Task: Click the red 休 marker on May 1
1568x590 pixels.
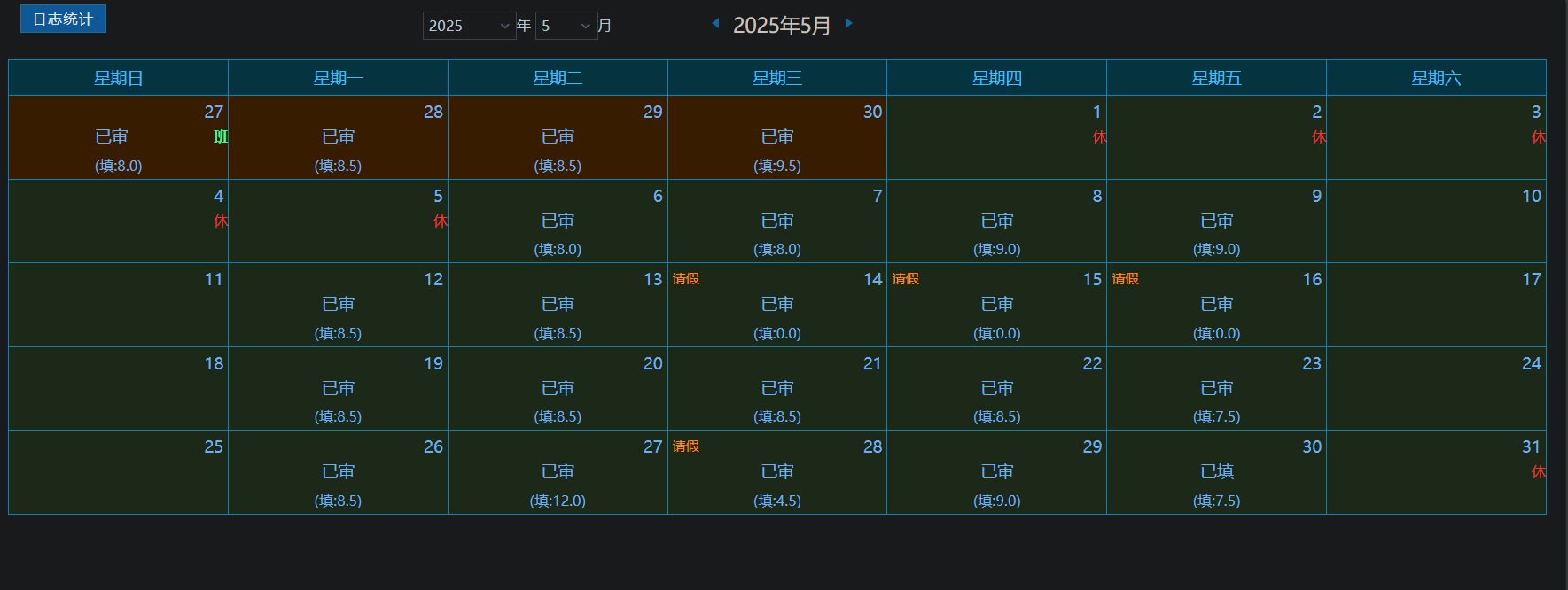Action: [1099, 136]
